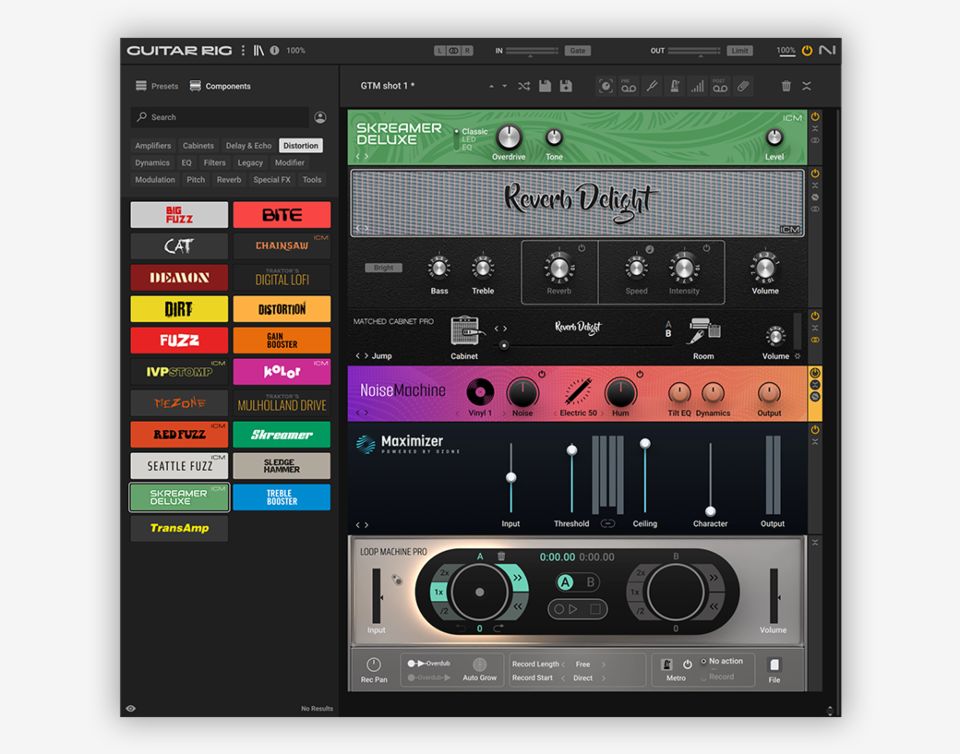Screen dimensions: 960x754
Task: Open the Guitar Rig main menu dots
Action: point(243,50)
